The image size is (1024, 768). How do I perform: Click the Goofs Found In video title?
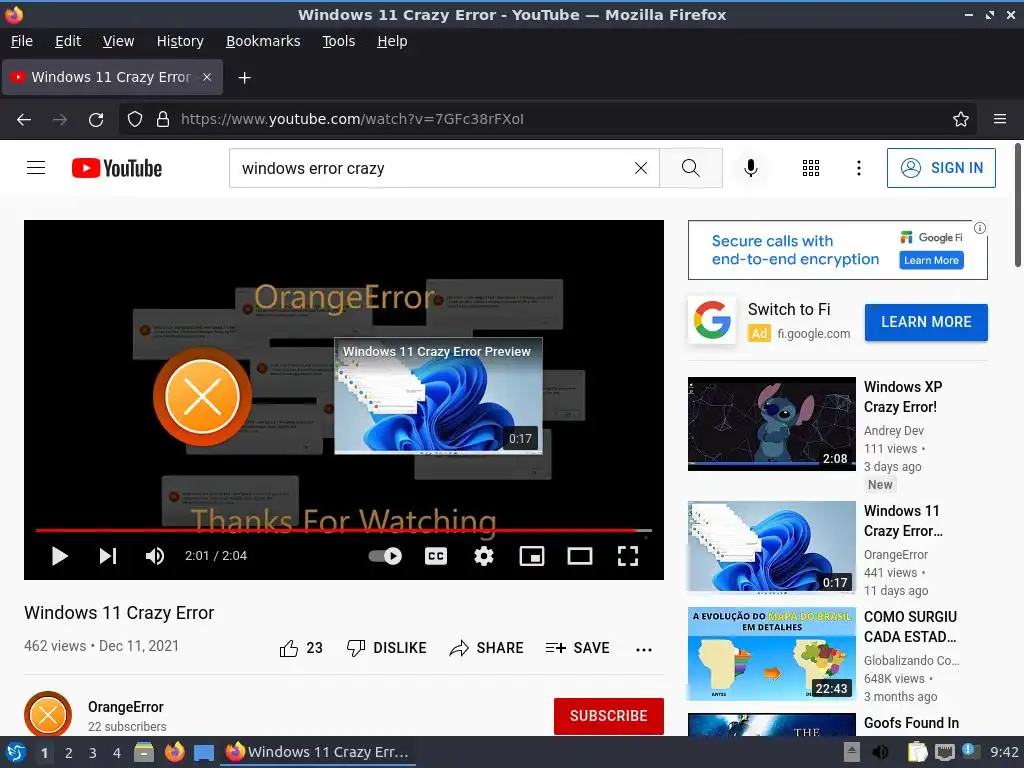pos(911,723)
